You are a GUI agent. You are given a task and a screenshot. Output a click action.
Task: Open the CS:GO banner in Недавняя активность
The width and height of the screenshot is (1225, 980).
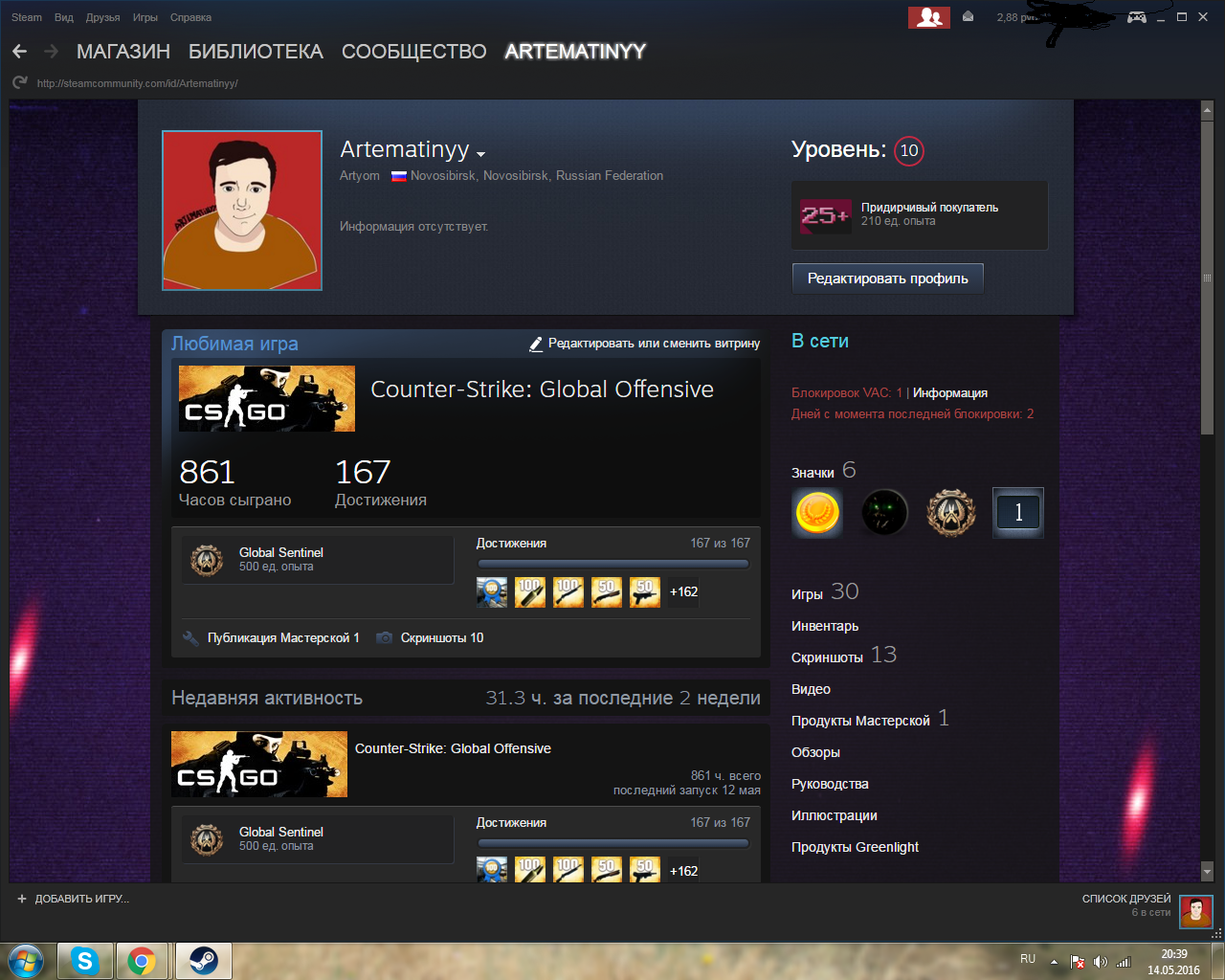[x=259, y=764]
